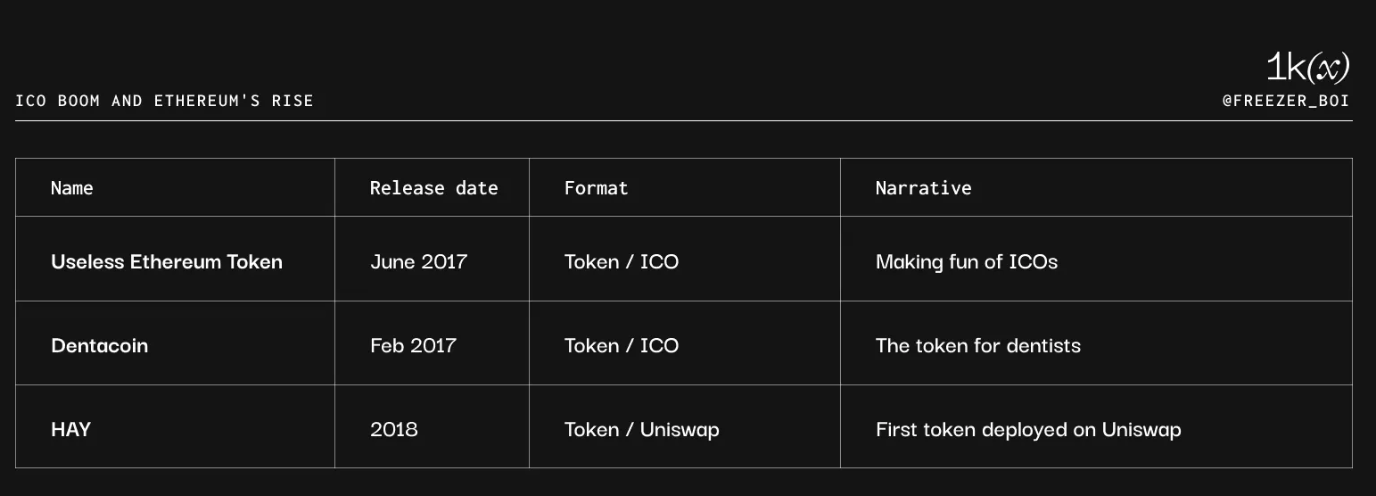
Task: Click the ICO BOOM AND ETHEREUM'S RISE title
Action: coord(164,101)
